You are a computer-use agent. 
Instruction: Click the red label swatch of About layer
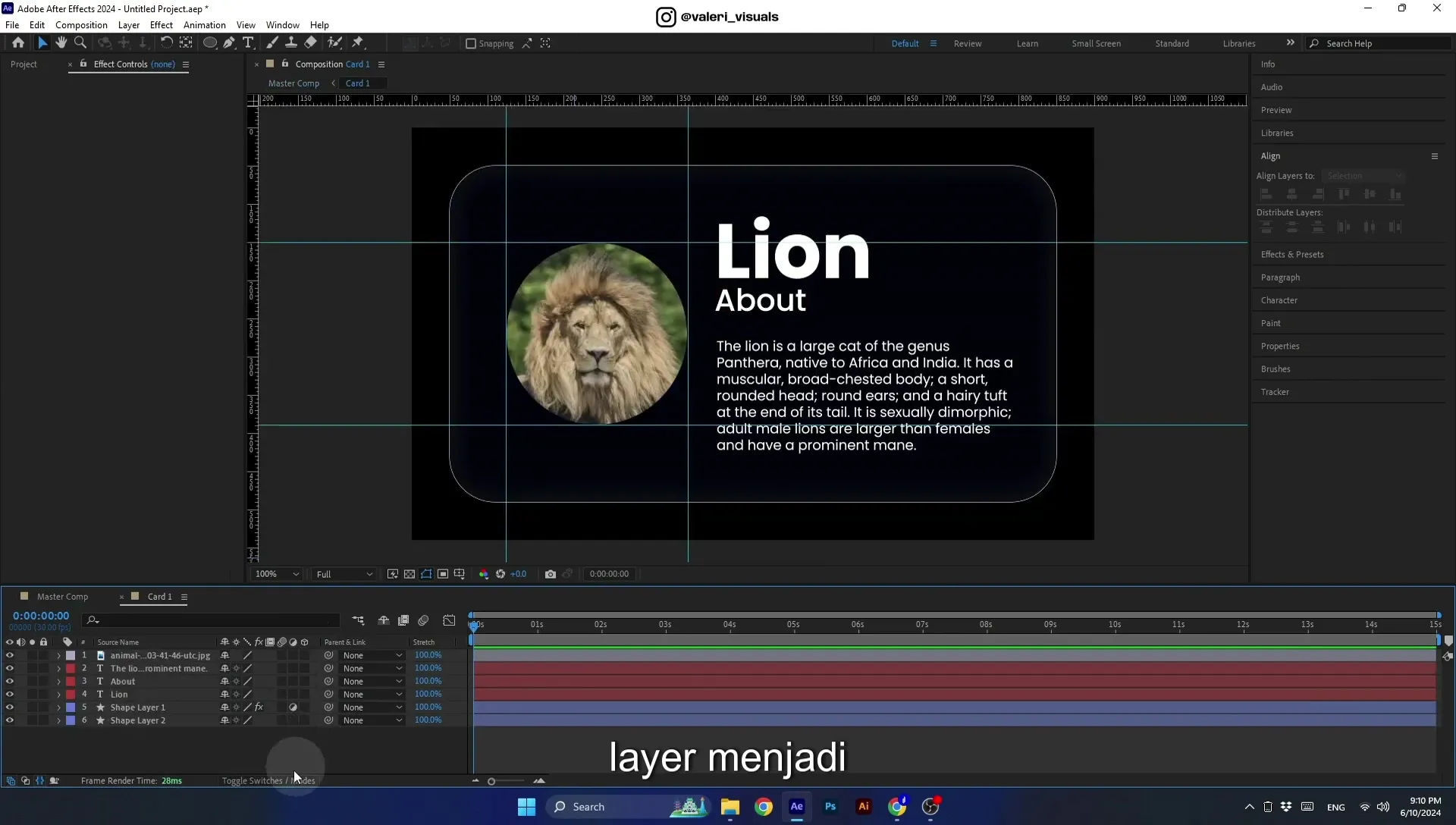click(71, 681)
